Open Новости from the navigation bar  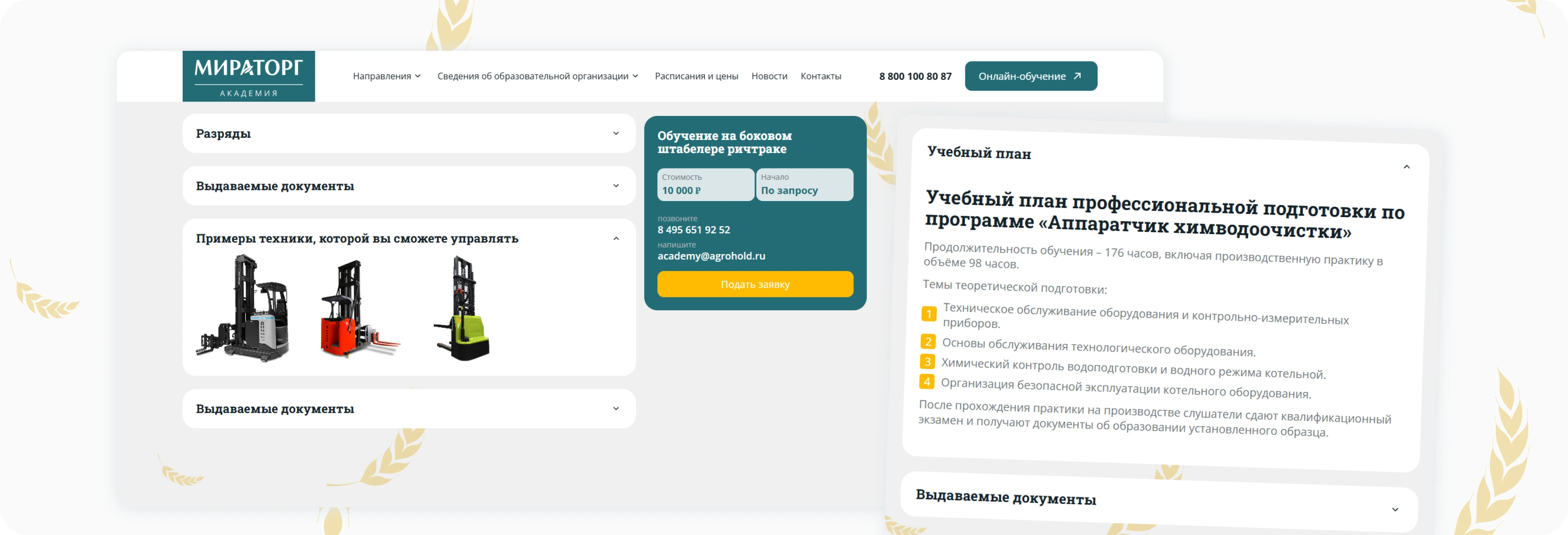[x=769, y=76]
